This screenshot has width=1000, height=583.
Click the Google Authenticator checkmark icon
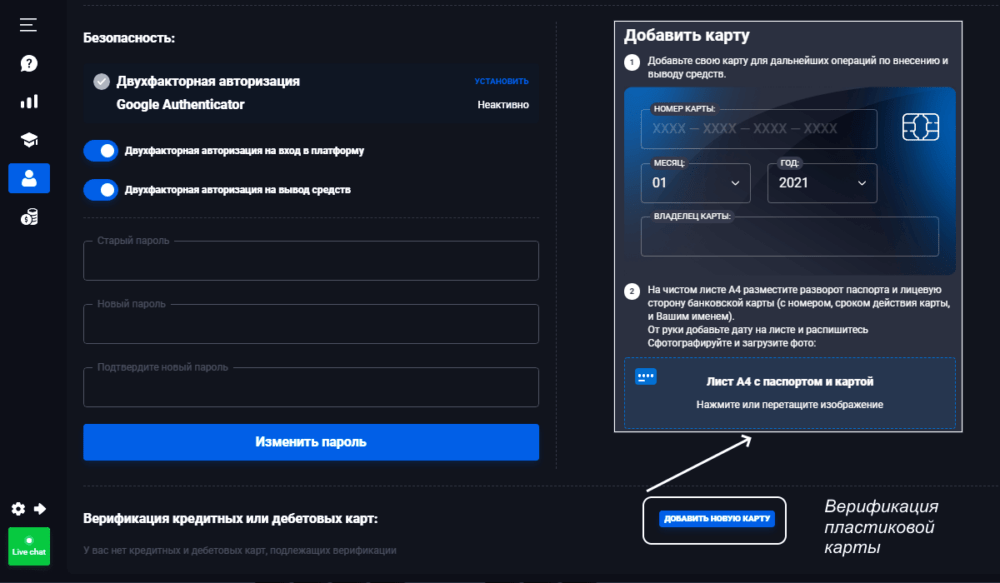click(x=101, y=82)
